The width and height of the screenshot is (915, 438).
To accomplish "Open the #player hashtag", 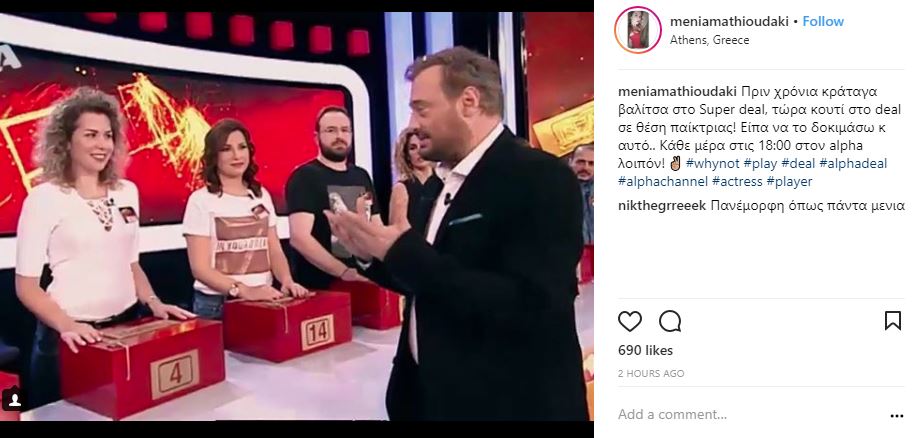I will [x=789, y=181].
